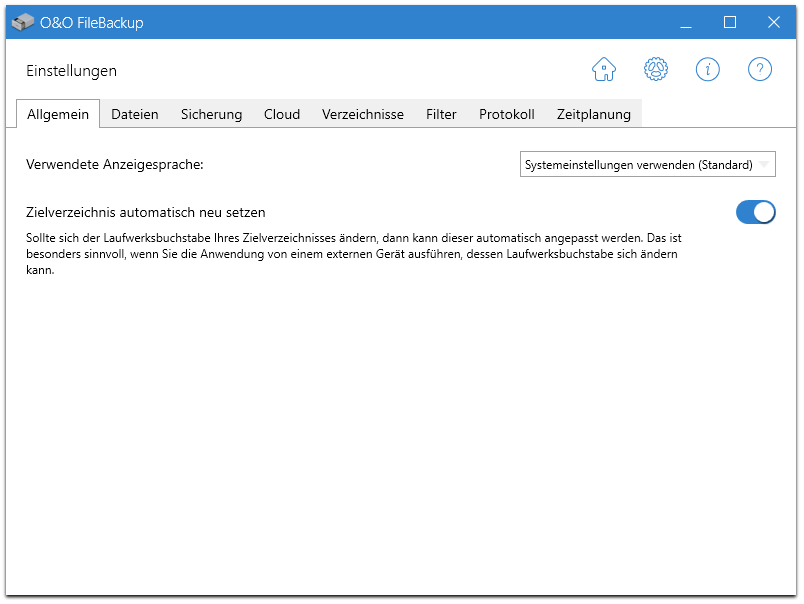Open the Protokoll tab
This screenshot has width=804, height=604.
(x=507, y=114)
